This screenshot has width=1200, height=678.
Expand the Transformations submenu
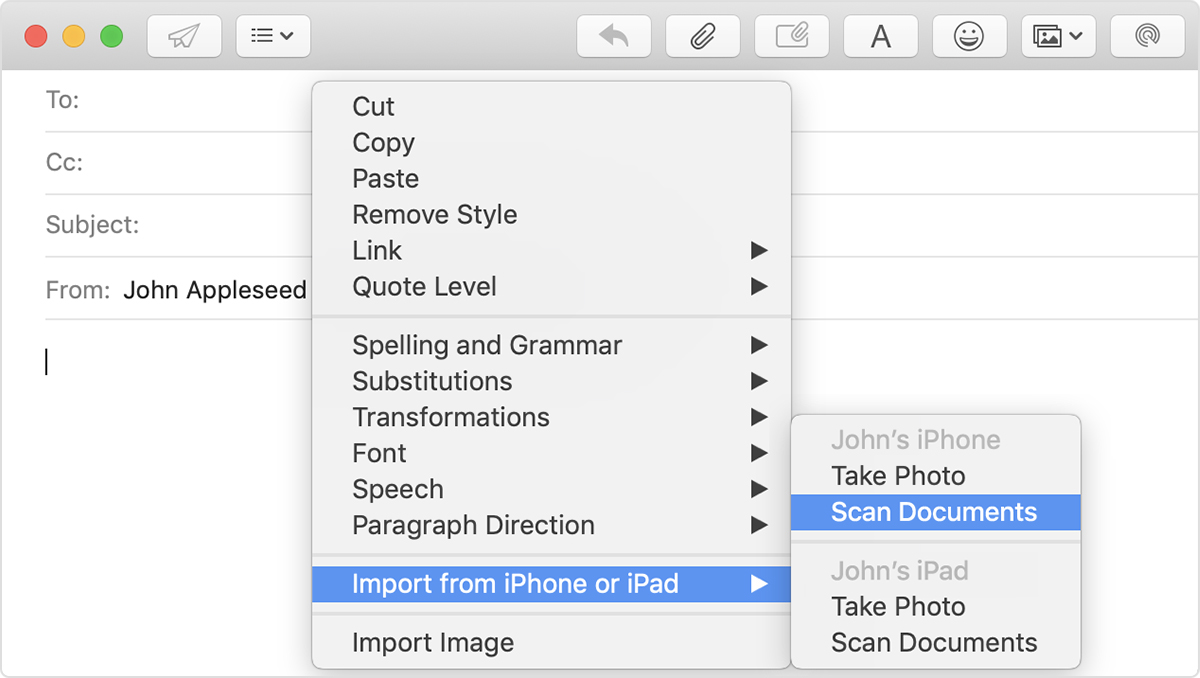click(x=551, y=418)
